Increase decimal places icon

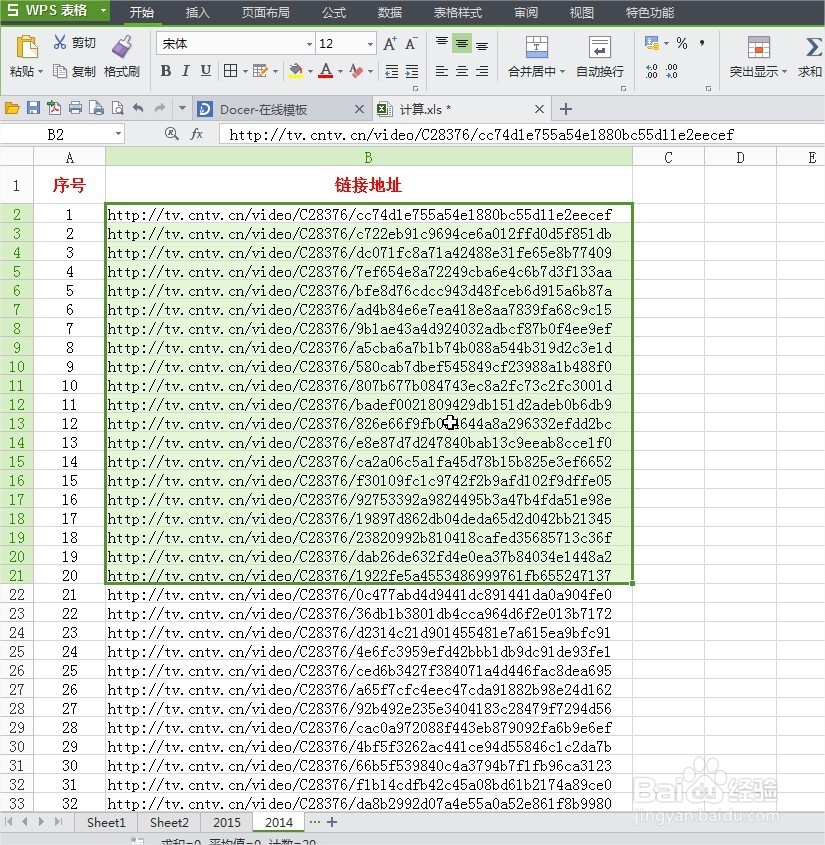[651, 71]
